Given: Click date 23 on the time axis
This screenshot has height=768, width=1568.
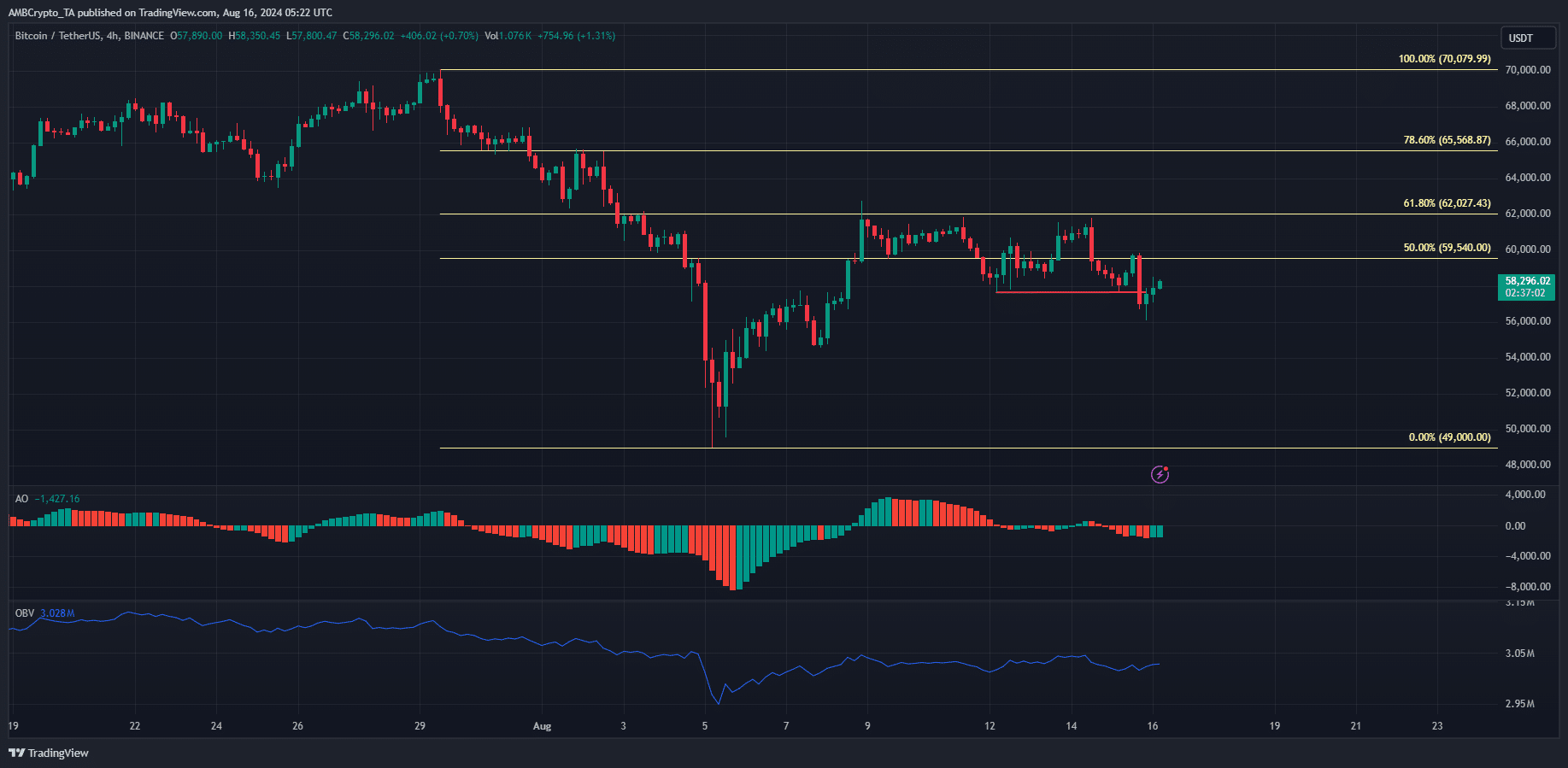Looking at the screenshot, I should click(1437, 726).
